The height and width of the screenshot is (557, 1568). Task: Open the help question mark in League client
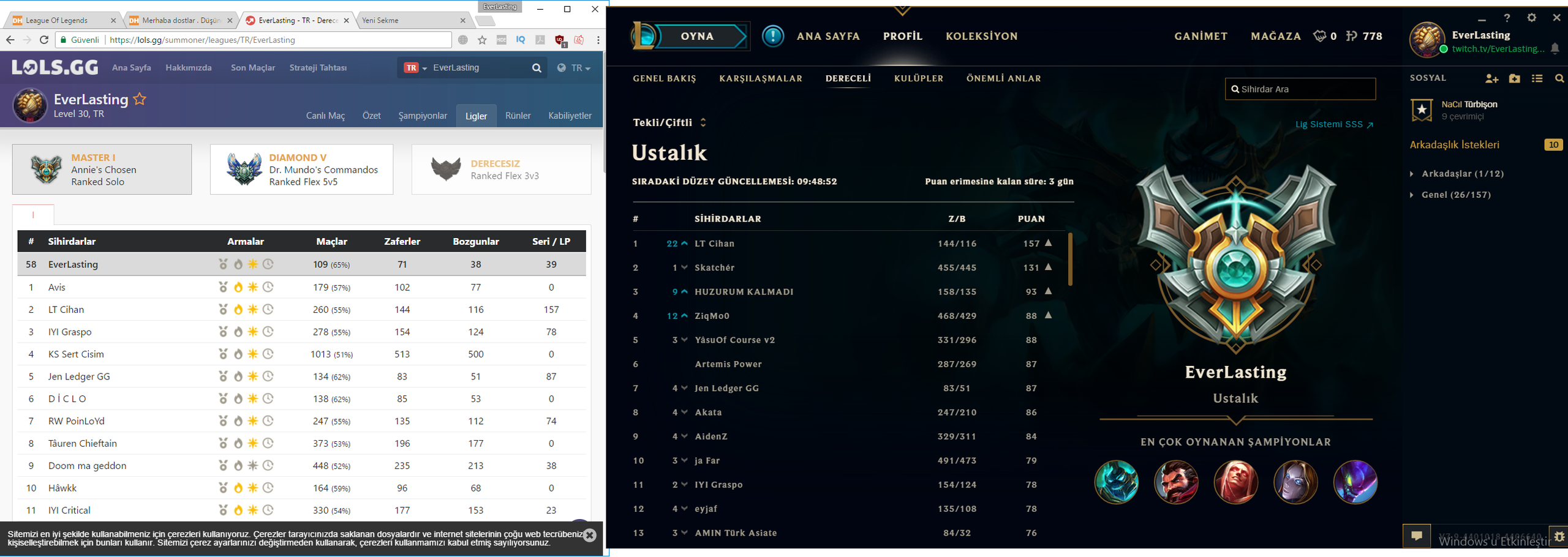[x=1507, y=18]
